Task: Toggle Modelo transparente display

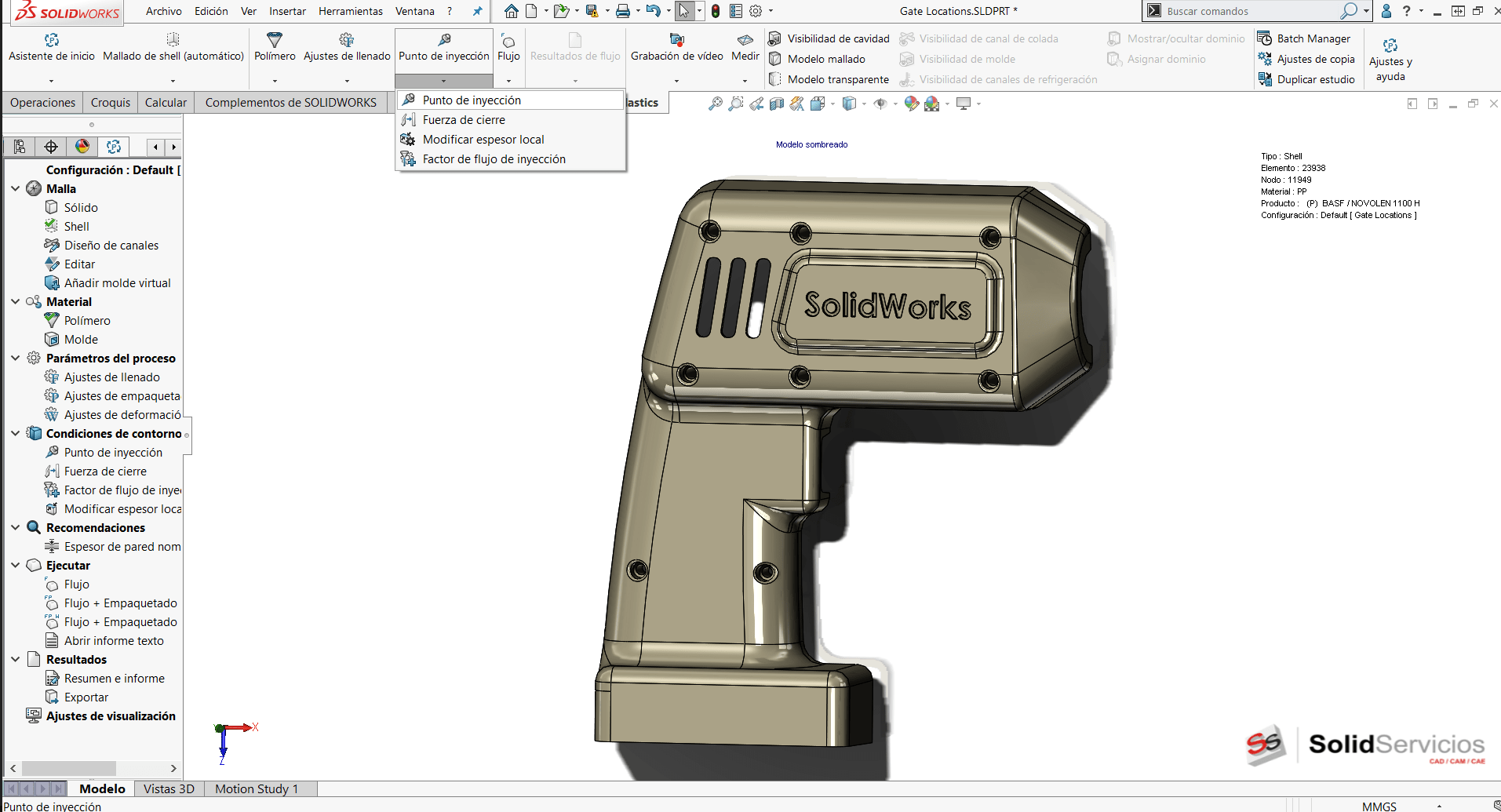Action: tap(829, 79)
